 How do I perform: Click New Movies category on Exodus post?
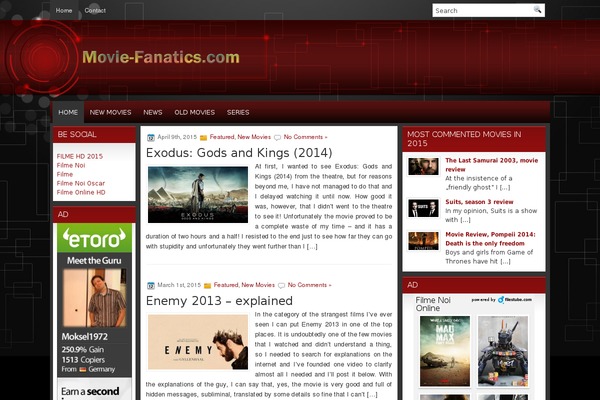254,137
